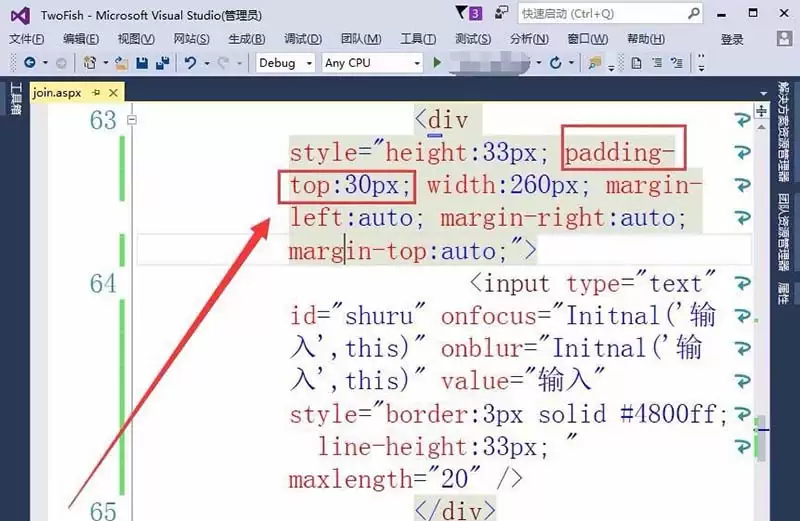
Task: Click the Undo arrow icon
Action: click(190, 62)
